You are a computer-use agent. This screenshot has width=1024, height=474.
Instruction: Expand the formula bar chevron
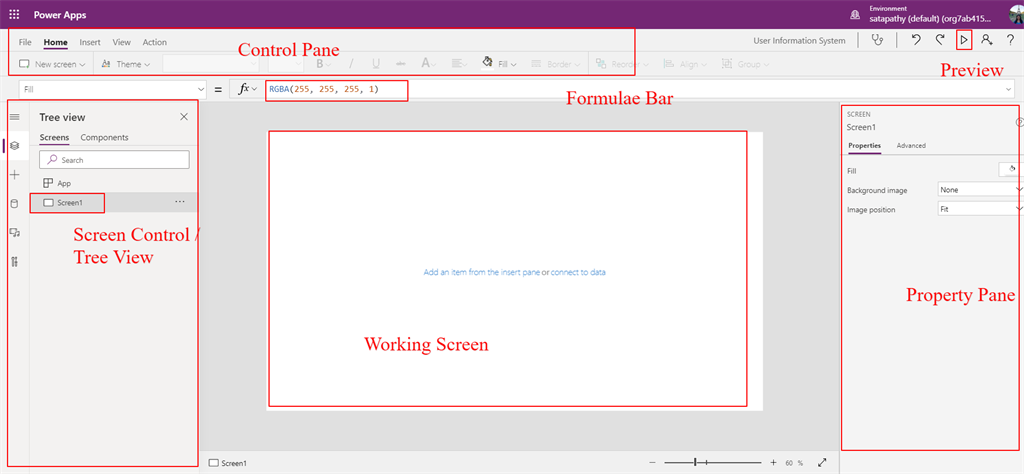point(1010,89)
